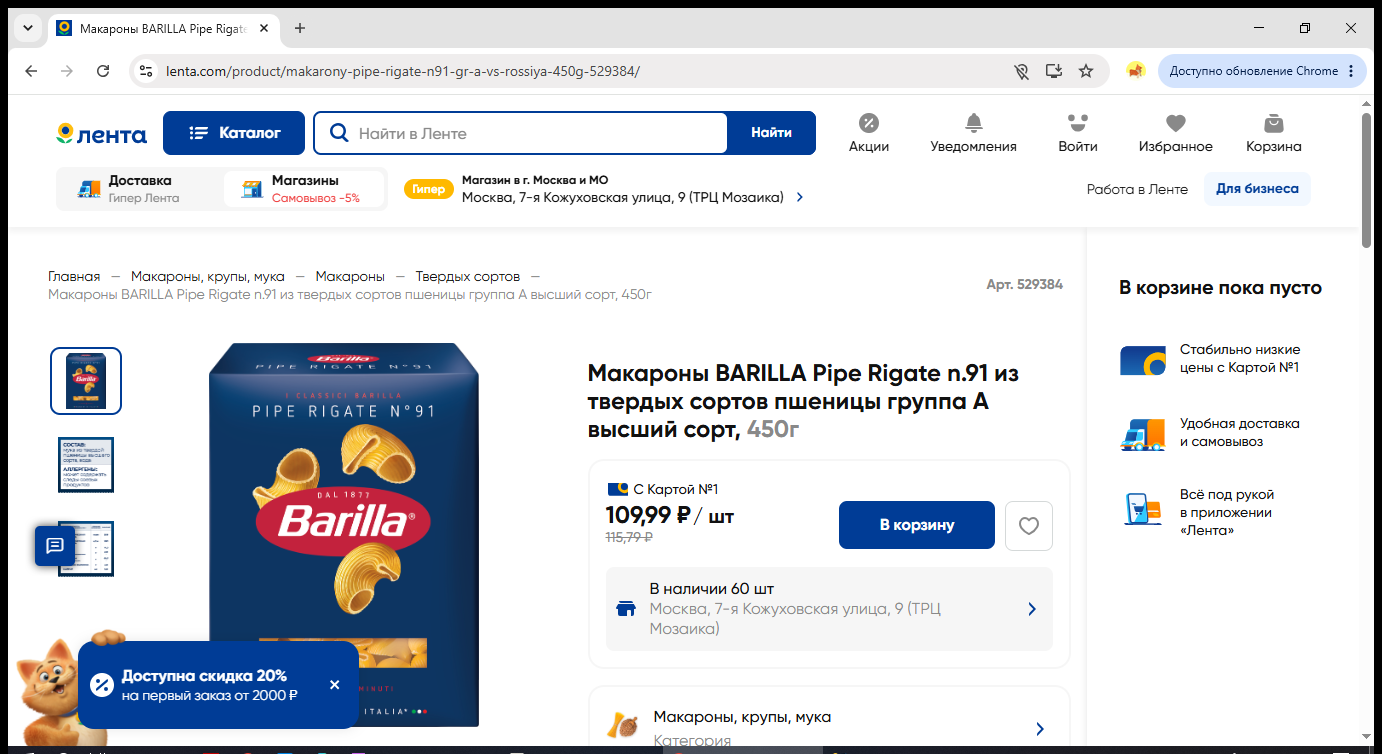Bookmark this page with the star icon
Image resolution: width=1382 pixels, height=754 pixels.
1086,71
